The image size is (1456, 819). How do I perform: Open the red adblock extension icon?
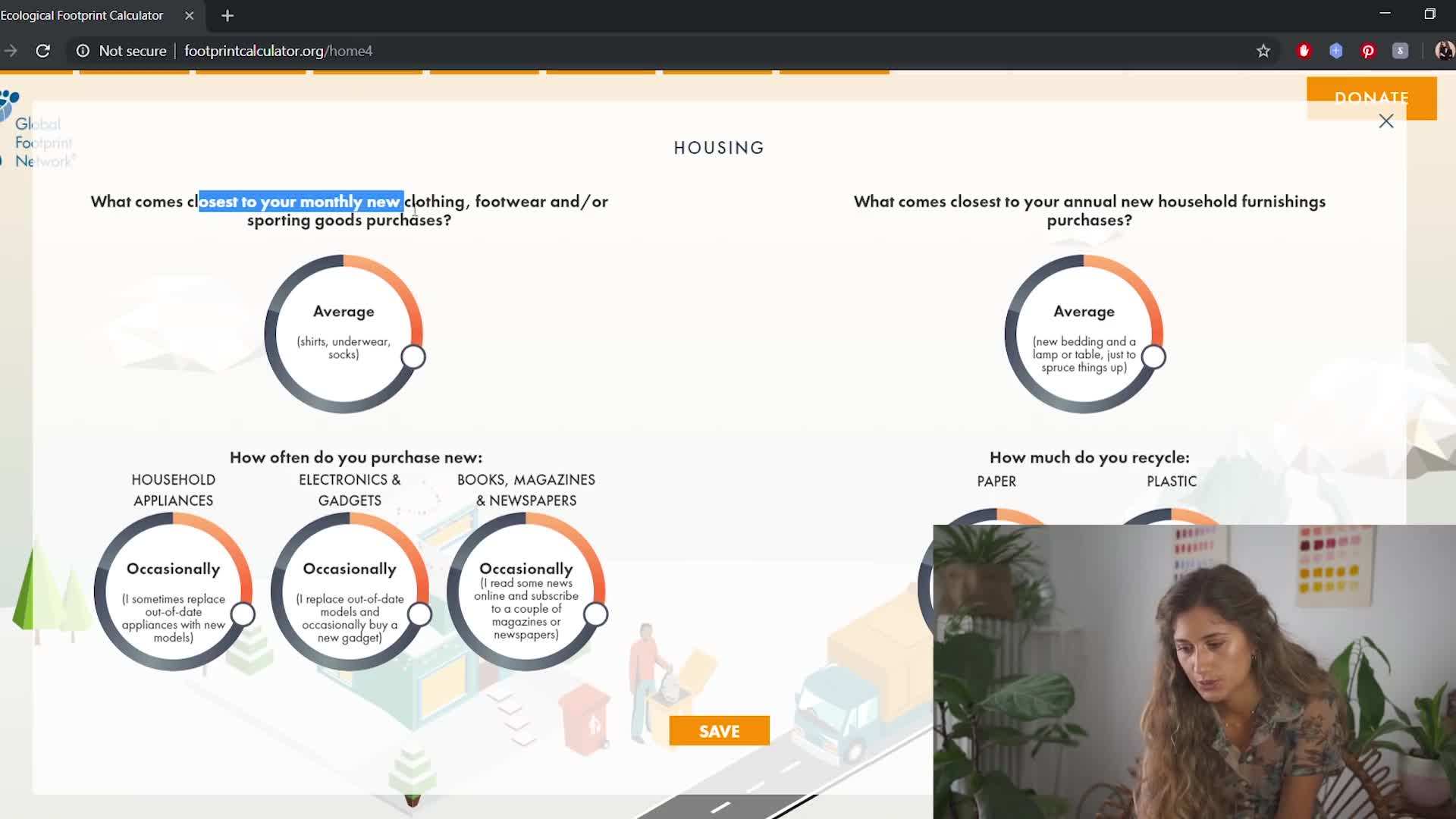coord(1304,51)
